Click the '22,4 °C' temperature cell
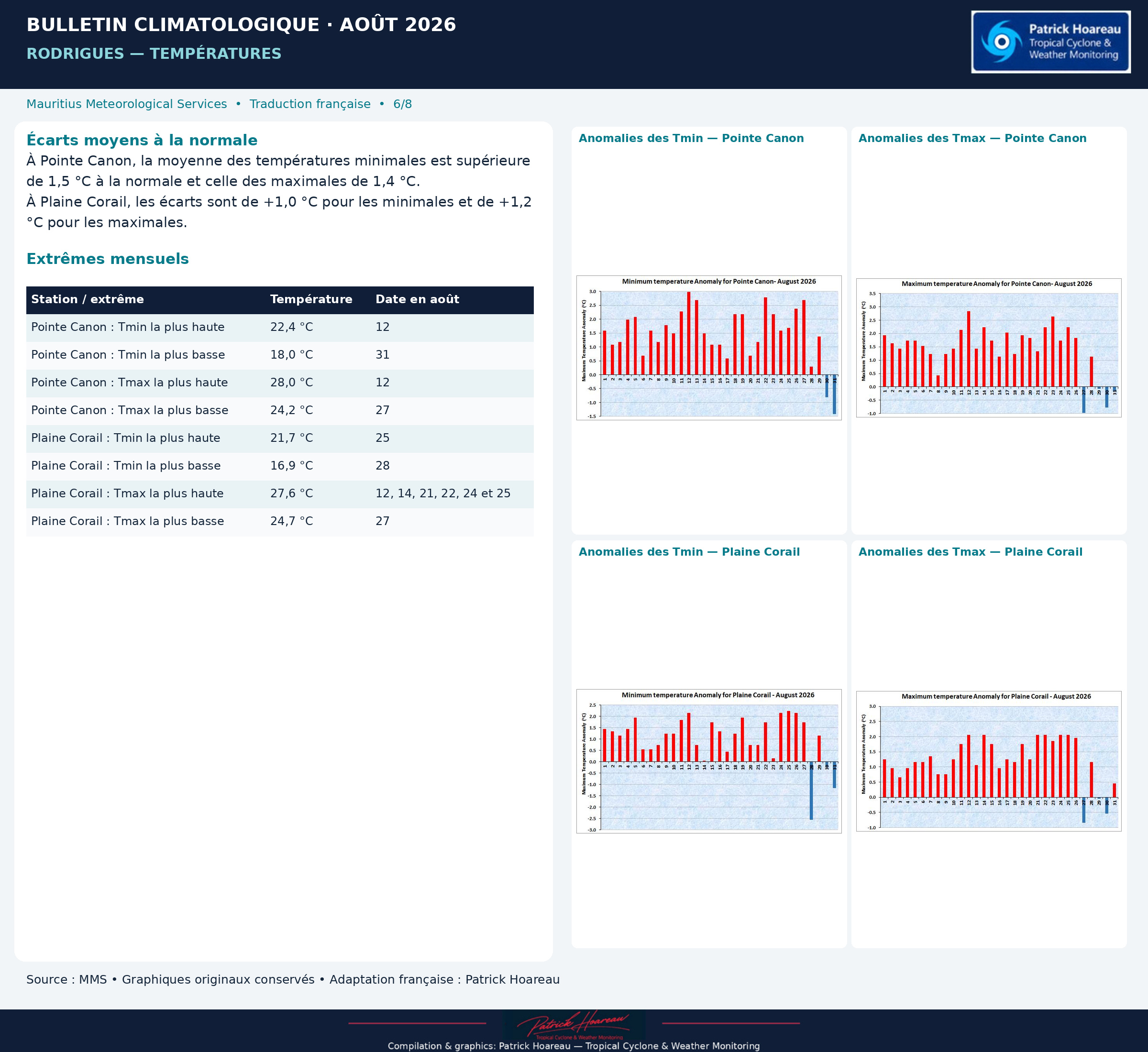The width and height of the screenshot is (1148, 1052). pyautogui.click(x=292, y=328)
